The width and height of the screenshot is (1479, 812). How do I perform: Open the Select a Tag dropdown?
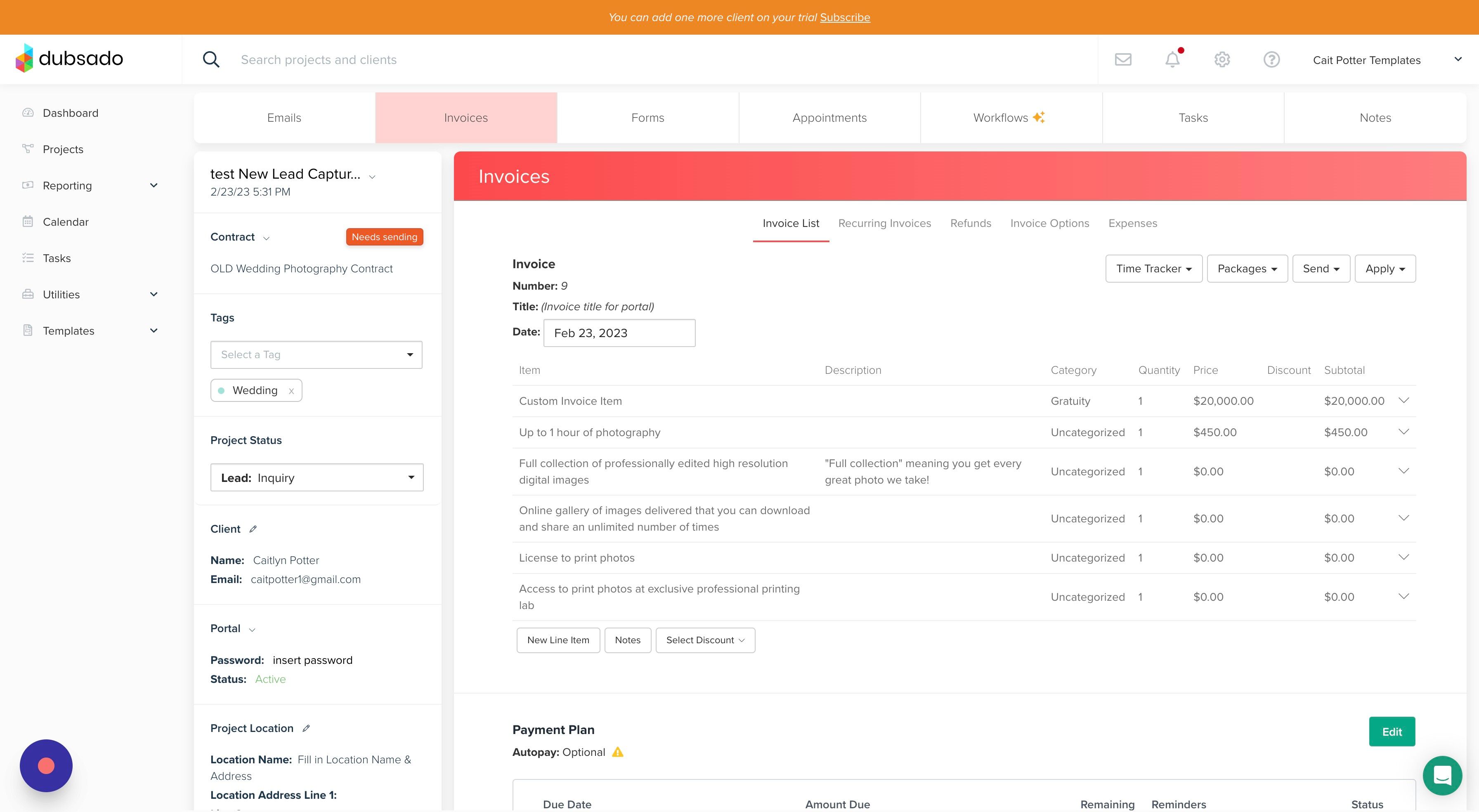316,354
